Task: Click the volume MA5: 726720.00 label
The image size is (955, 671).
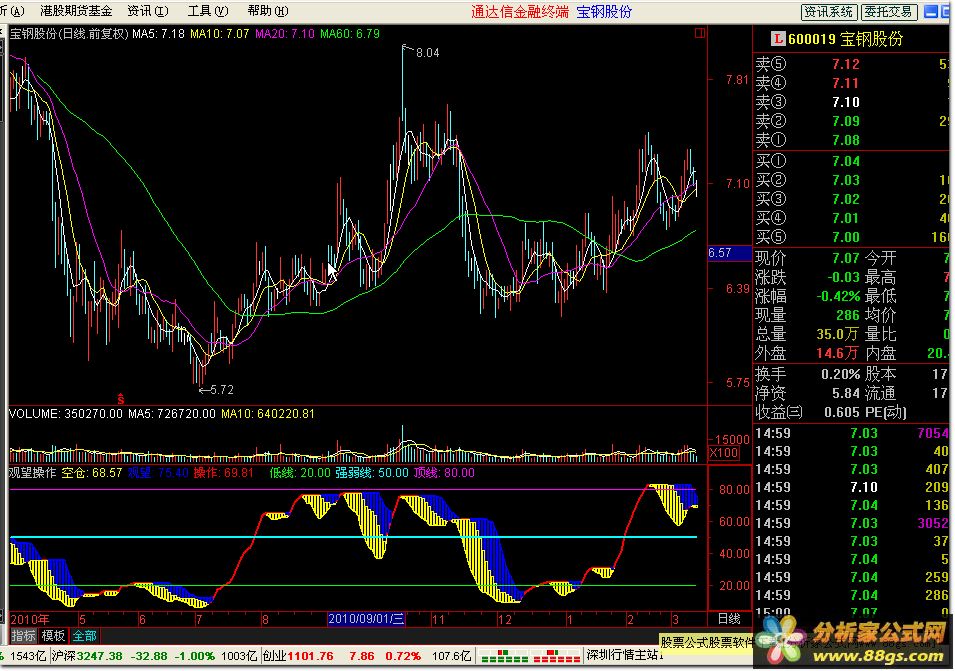Action: pyautogui.click(x=172, y=414)
